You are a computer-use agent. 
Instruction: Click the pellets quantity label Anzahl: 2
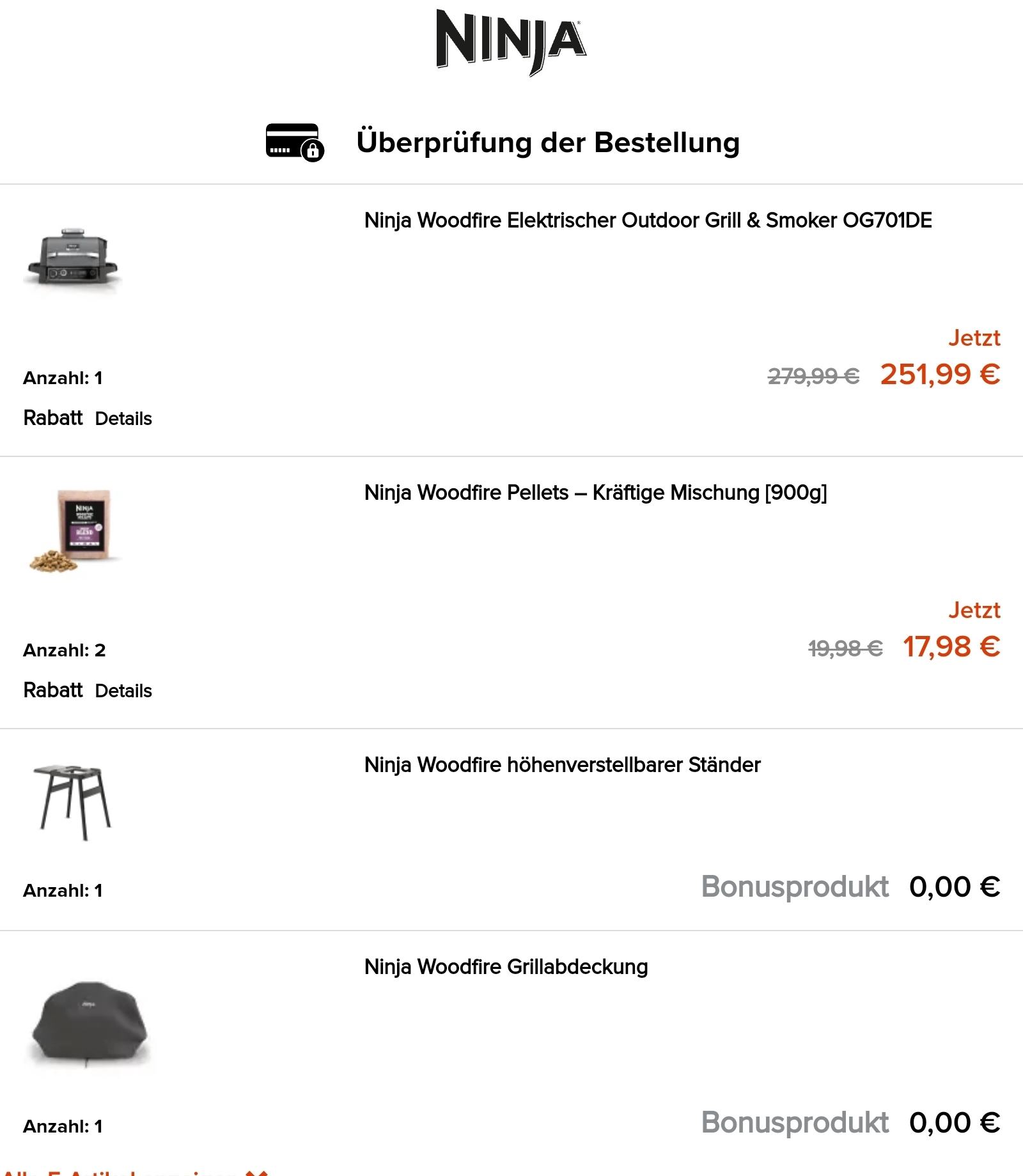pyautogui.click(x=65, y=651)
